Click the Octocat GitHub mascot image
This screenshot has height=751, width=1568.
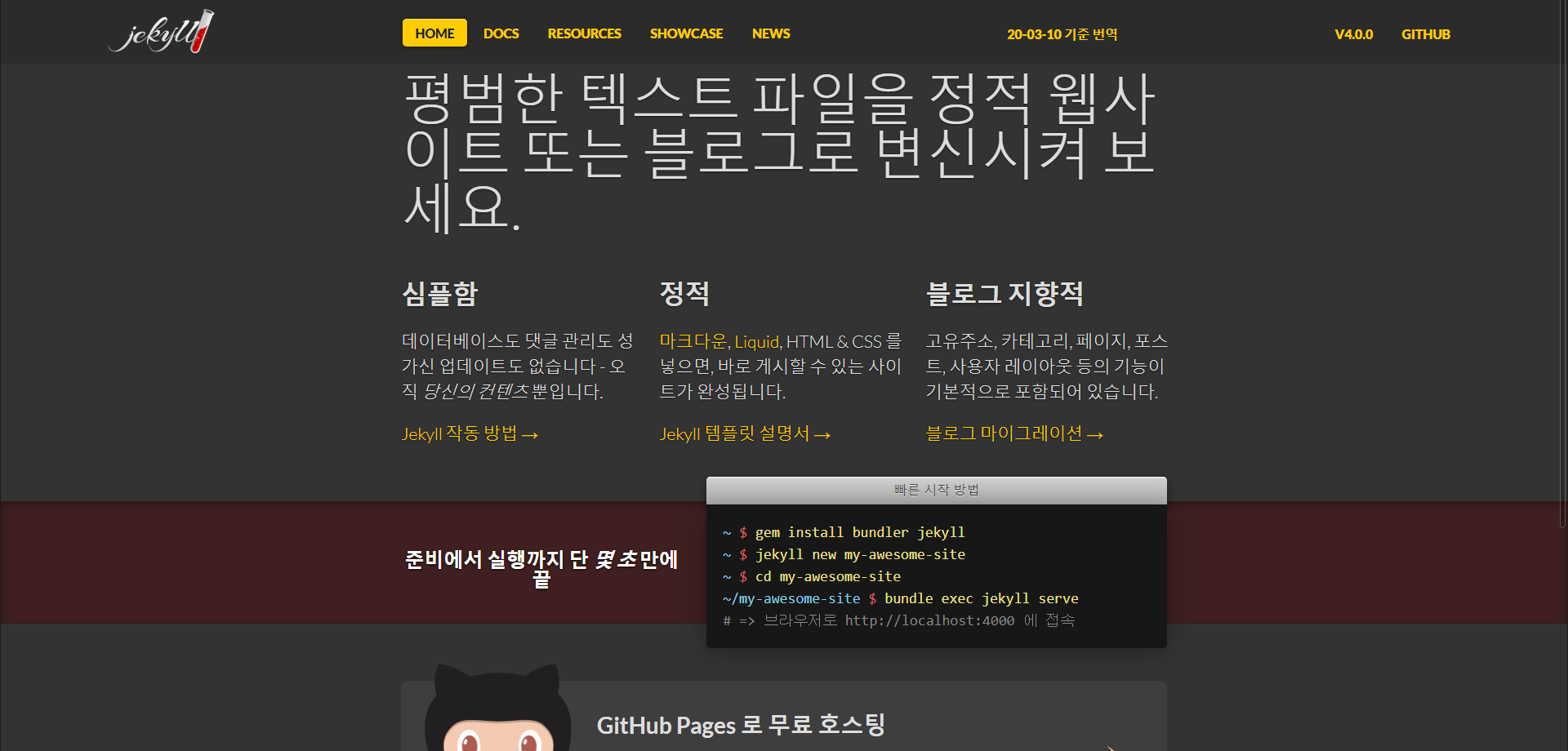click(x=498, y=709)
